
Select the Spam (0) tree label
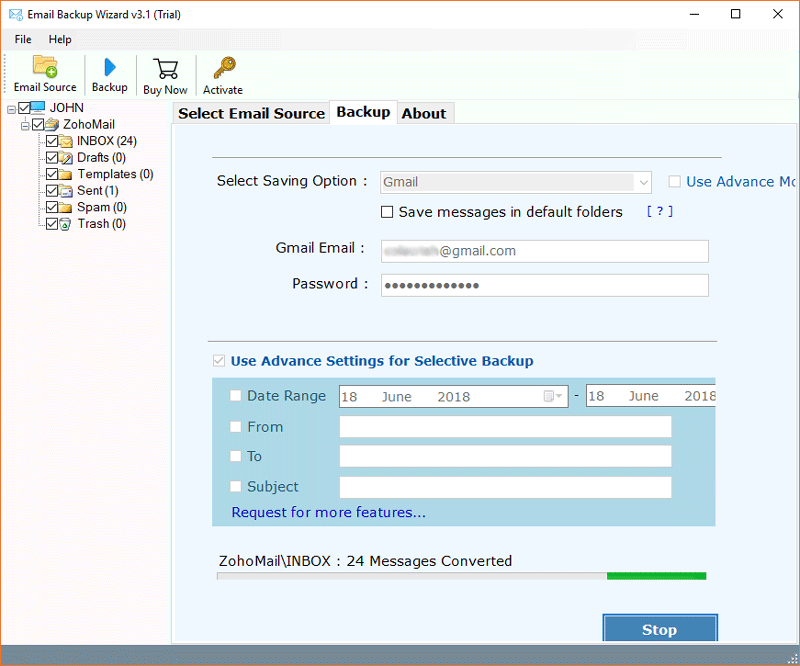(x=102, y=207)
